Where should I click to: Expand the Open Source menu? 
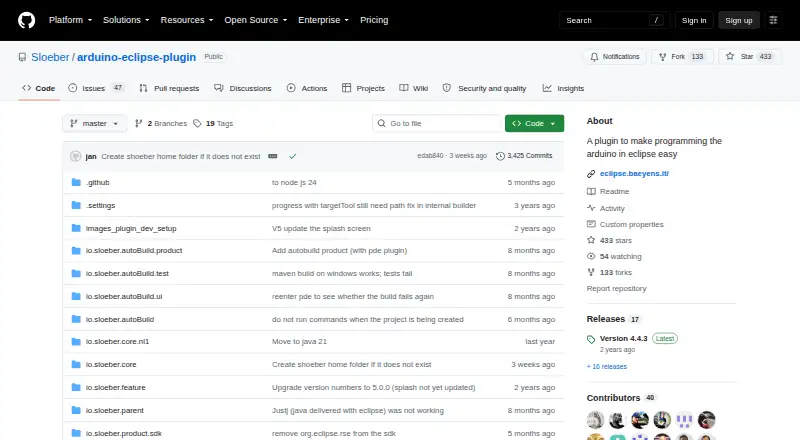pyautogui.click(x=256, y=20)
